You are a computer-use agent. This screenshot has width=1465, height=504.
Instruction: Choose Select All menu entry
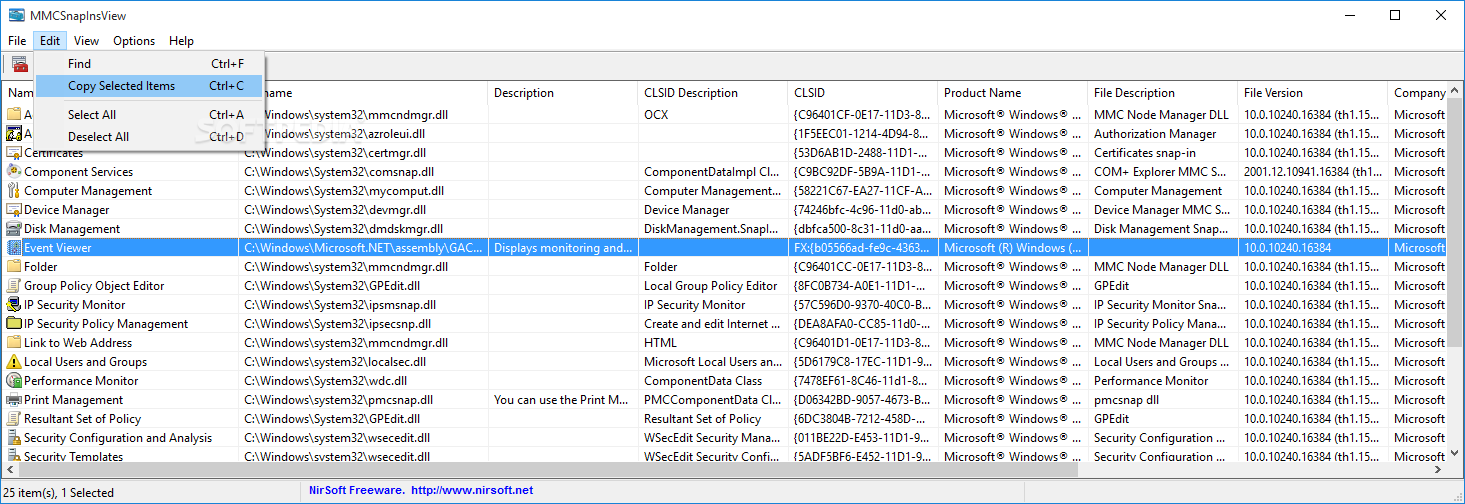point(149,115)
